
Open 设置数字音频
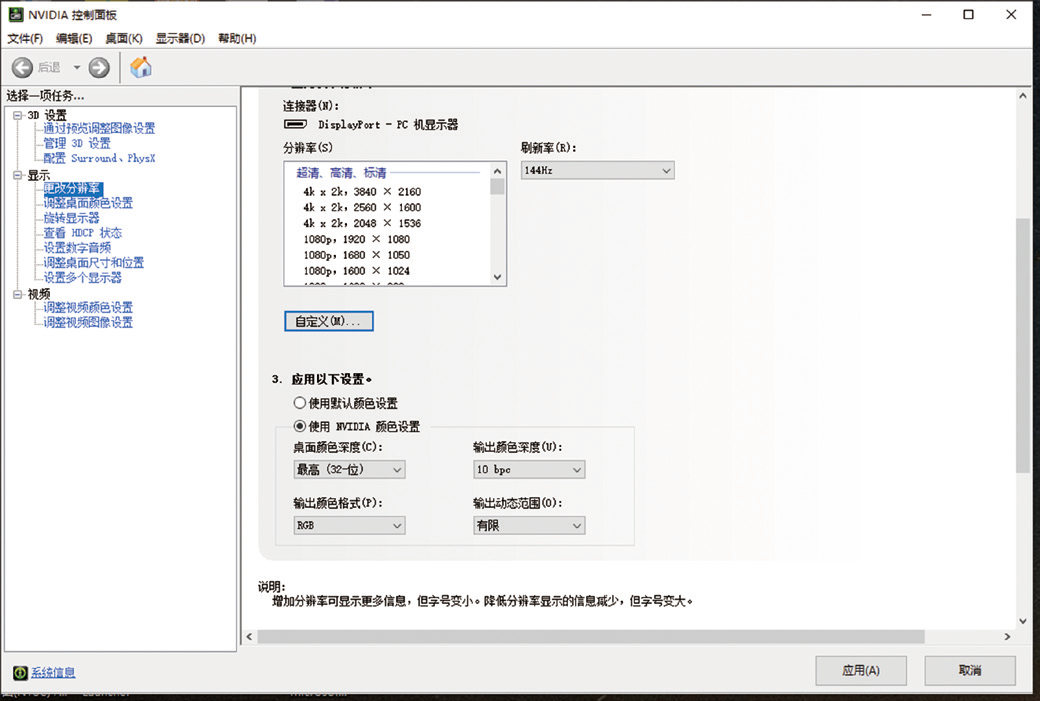click(x=78, y=247)
